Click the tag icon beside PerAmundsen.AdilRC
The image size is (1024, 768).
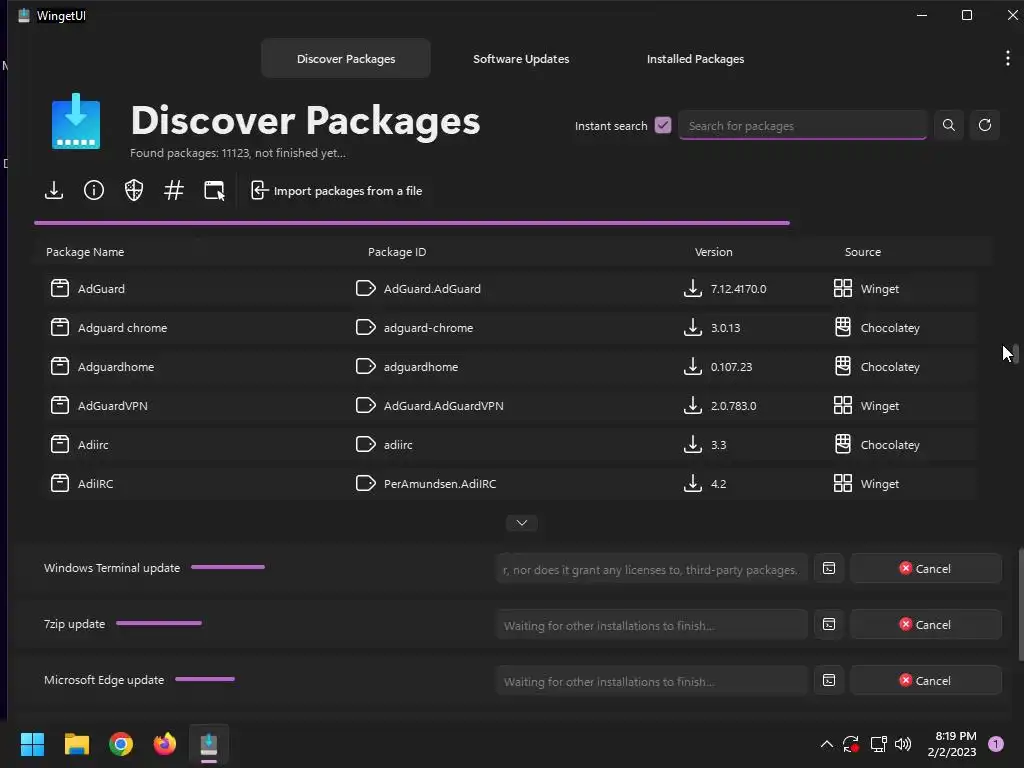[366, 483]
